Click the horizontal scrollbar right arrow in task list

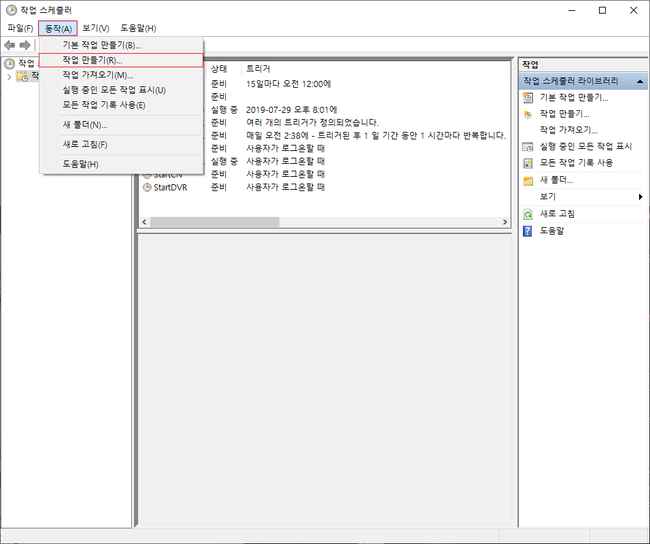506,222
